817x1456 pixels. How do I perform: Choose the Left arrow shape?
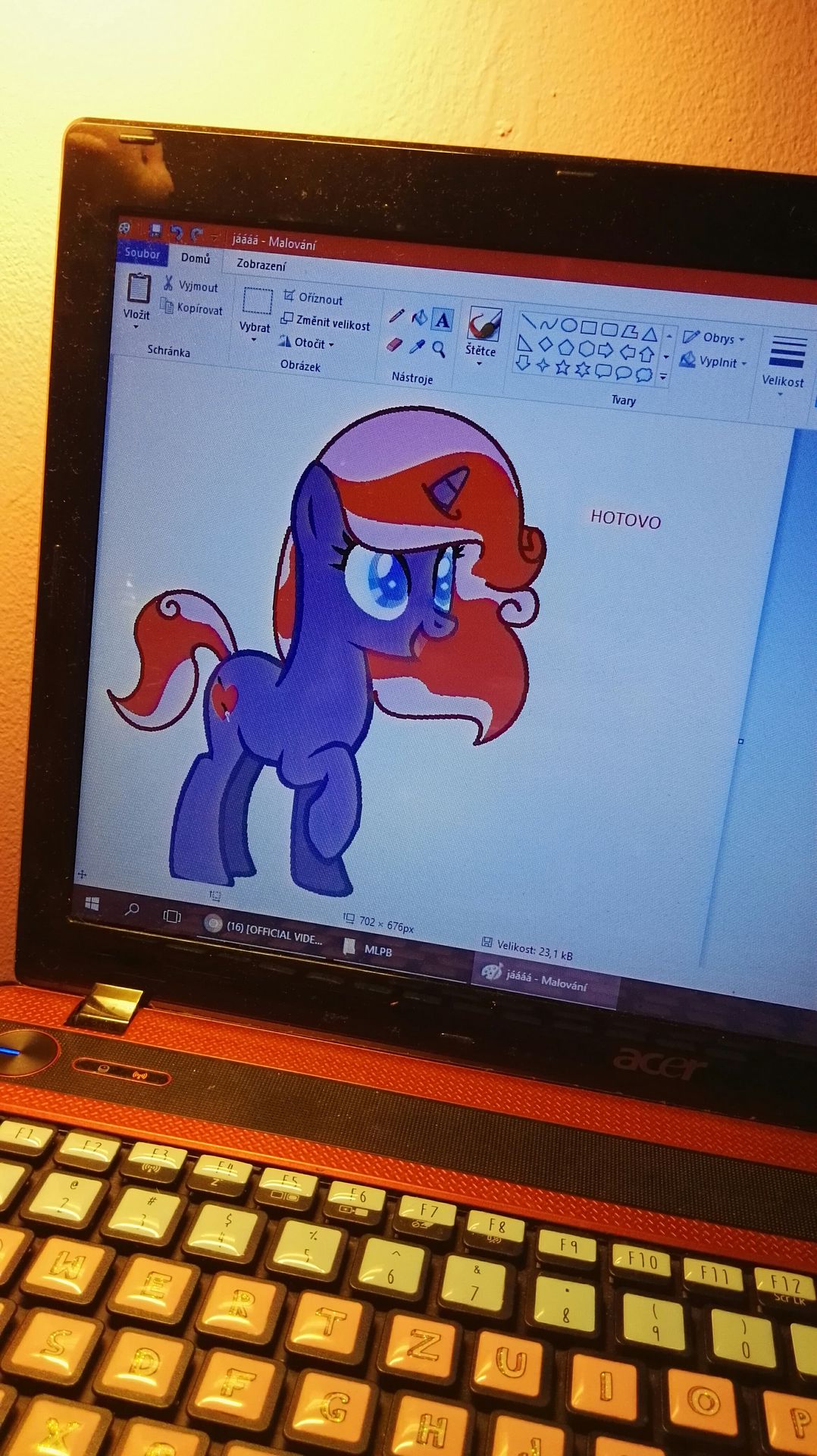[x=627, y=353]
